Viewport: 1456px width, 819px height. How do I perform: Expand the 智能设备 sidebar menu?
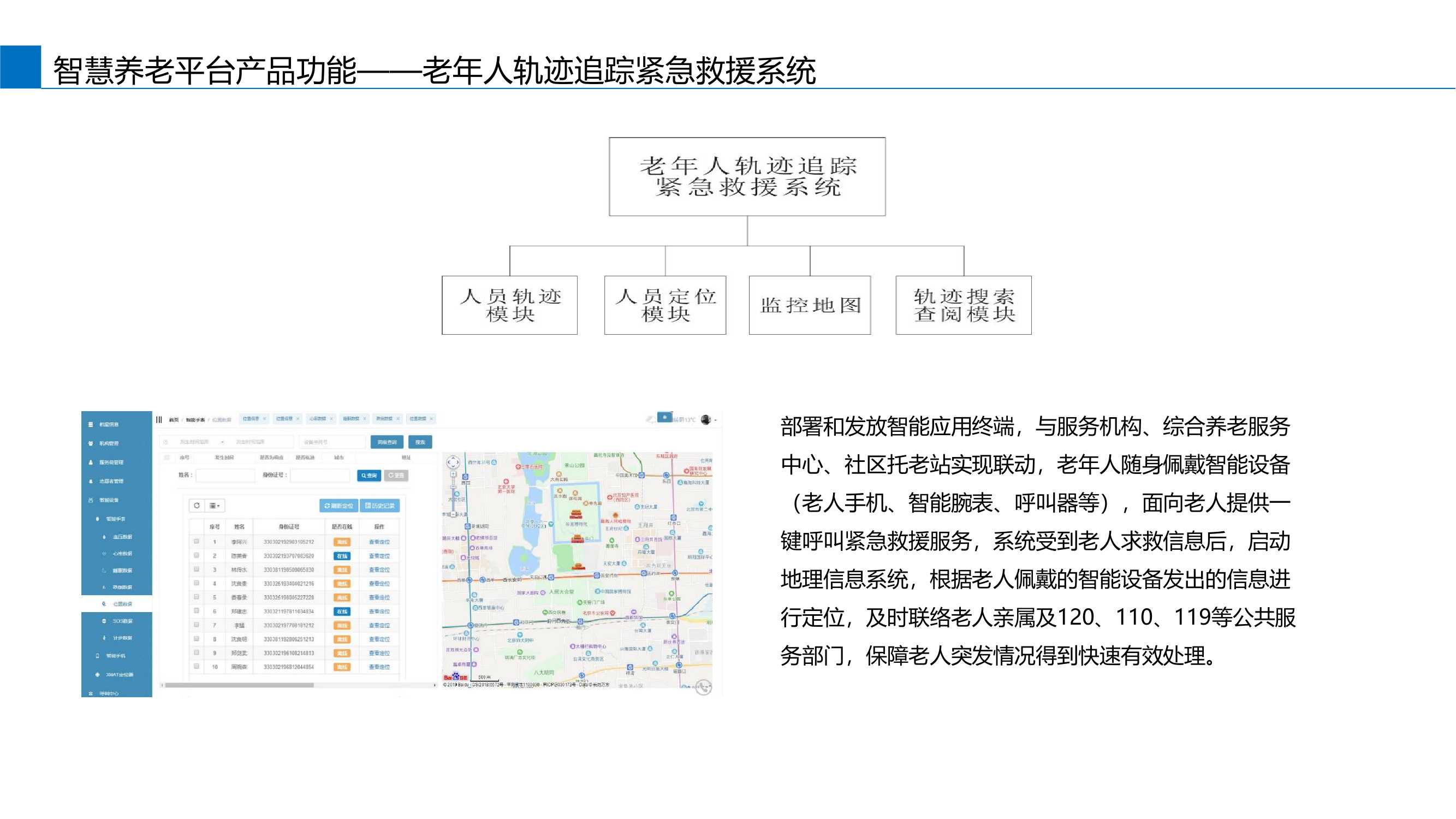click(109, 500)
